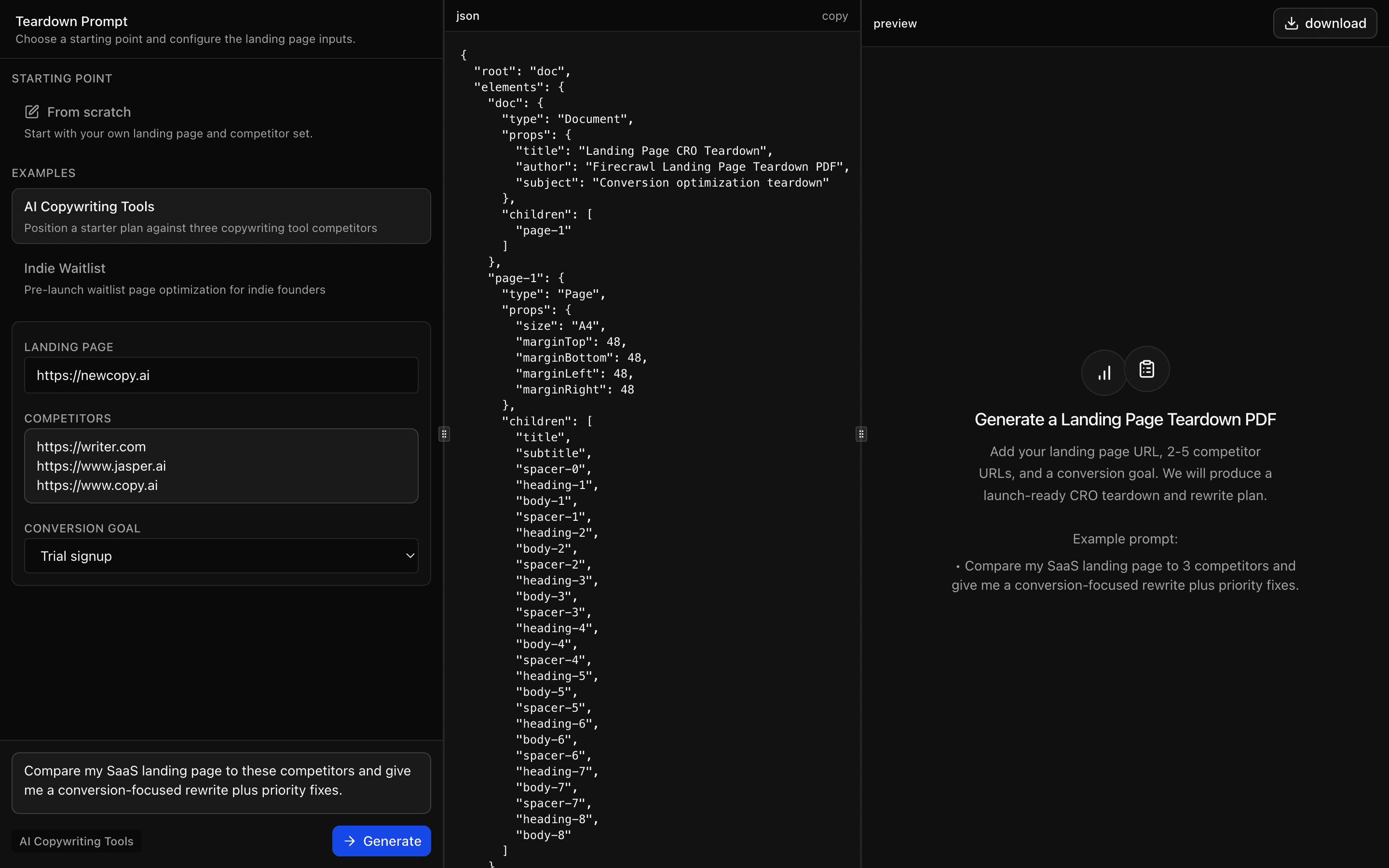Grab the right panel resize handle grip

[860, 434]
